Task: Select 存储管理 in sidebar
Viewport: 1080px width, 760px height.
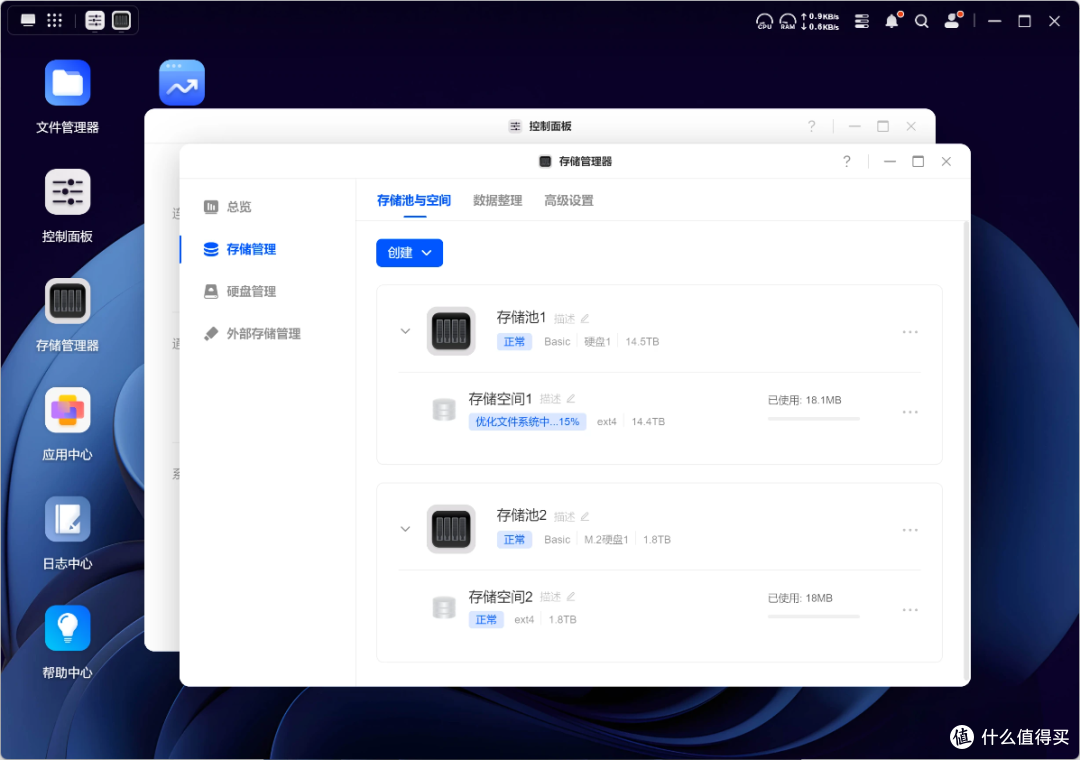Action: point(240,249)
